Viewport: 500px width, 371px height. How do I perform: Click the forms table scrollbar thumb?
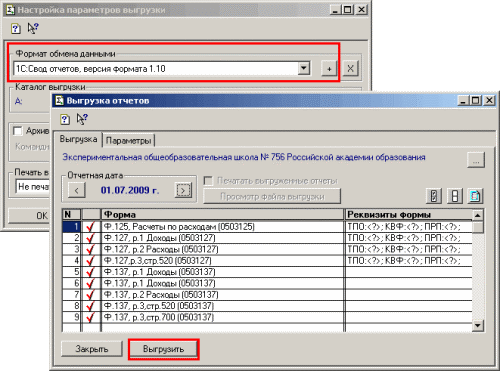pyautogui.click(x=478, y=227)
